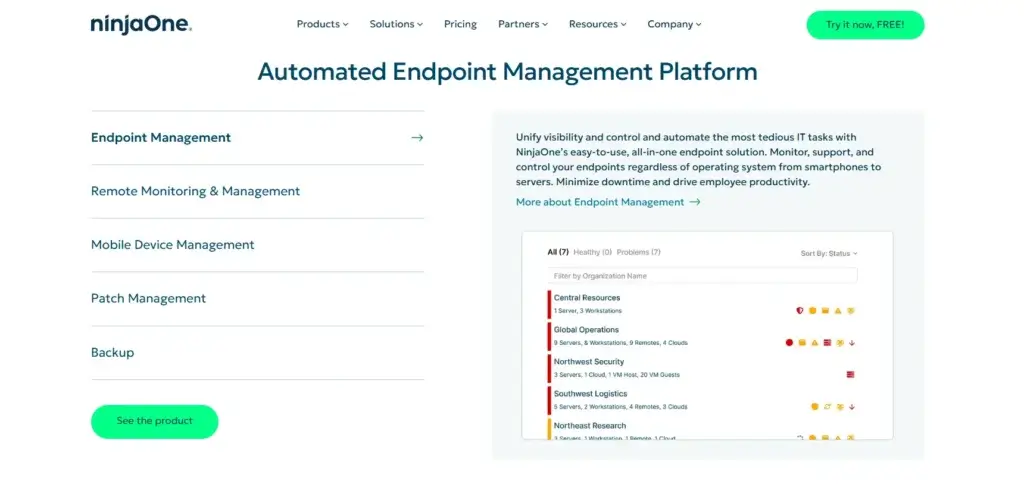Open the Company dropdown menu
The width and height of the screenshot is (1024, 499).
675,24
